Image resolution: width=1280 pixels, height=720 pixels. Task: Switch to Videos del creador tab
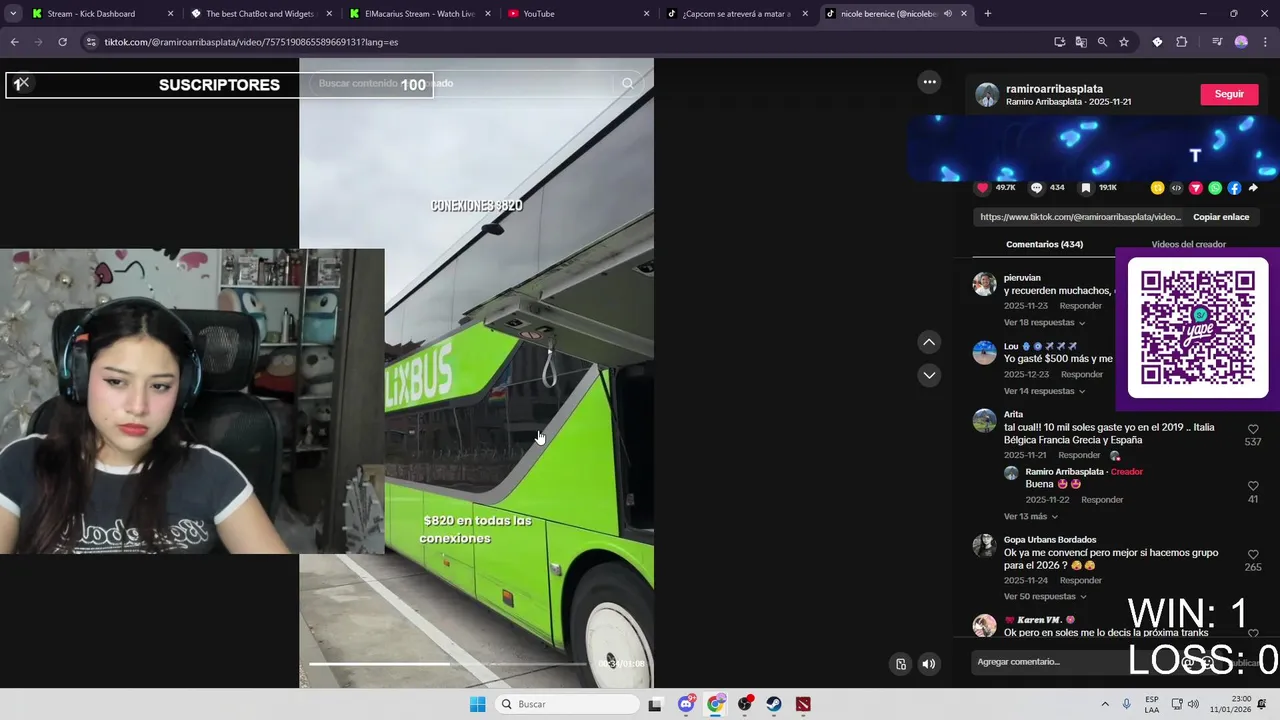1188,244
